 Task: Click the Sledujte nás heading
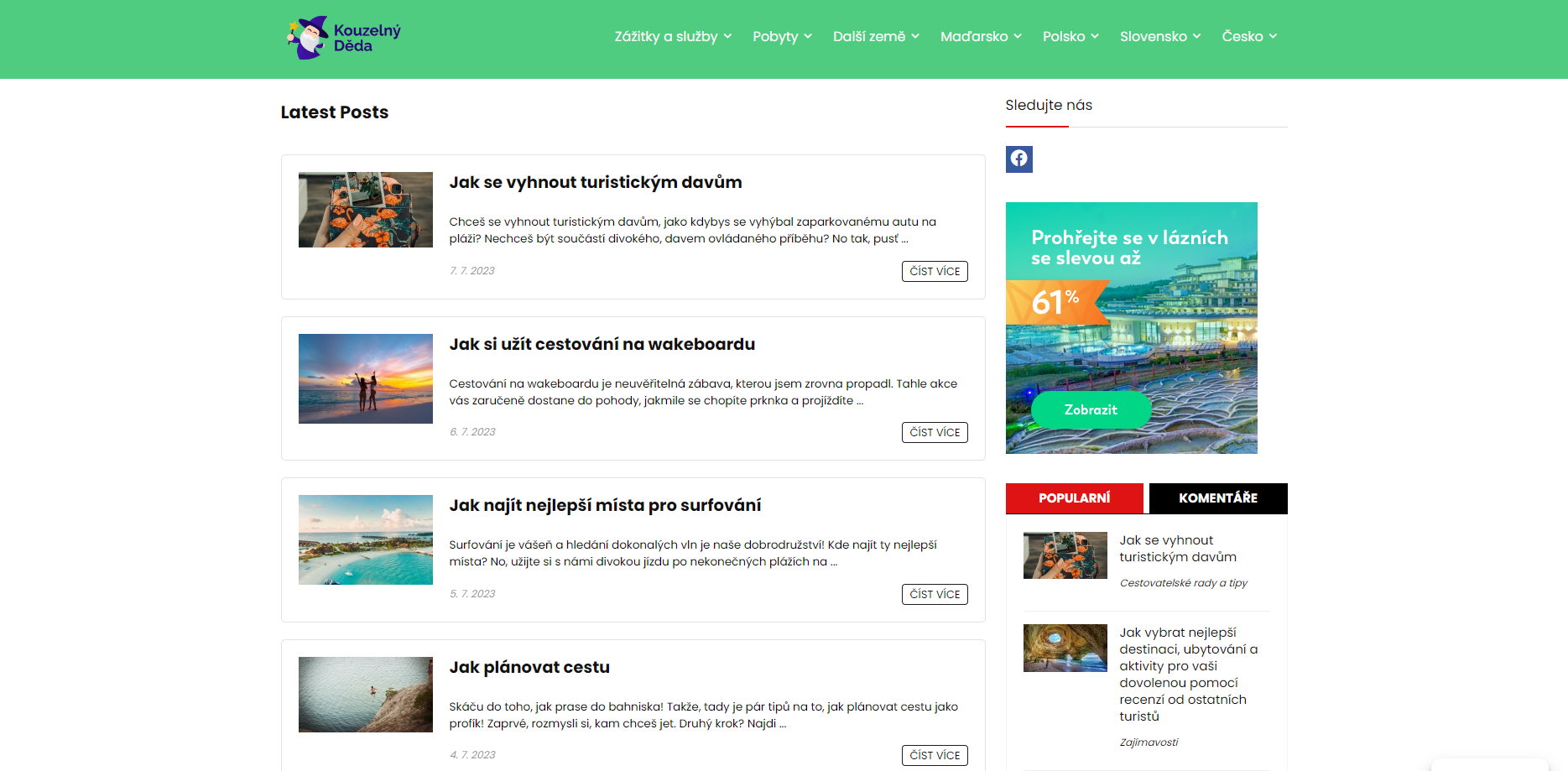tap(1049, 105)
